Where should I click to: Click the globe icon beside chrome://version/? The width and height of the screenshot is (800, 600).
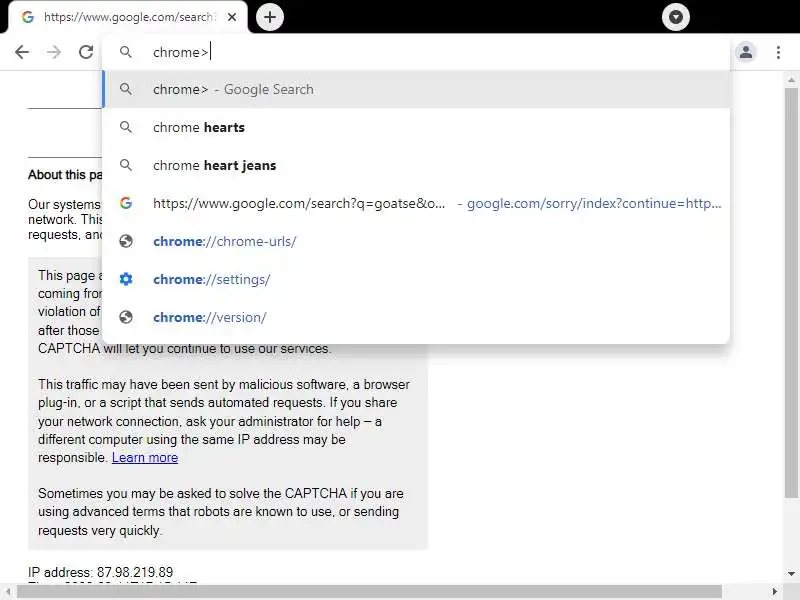tap(126, 317)
